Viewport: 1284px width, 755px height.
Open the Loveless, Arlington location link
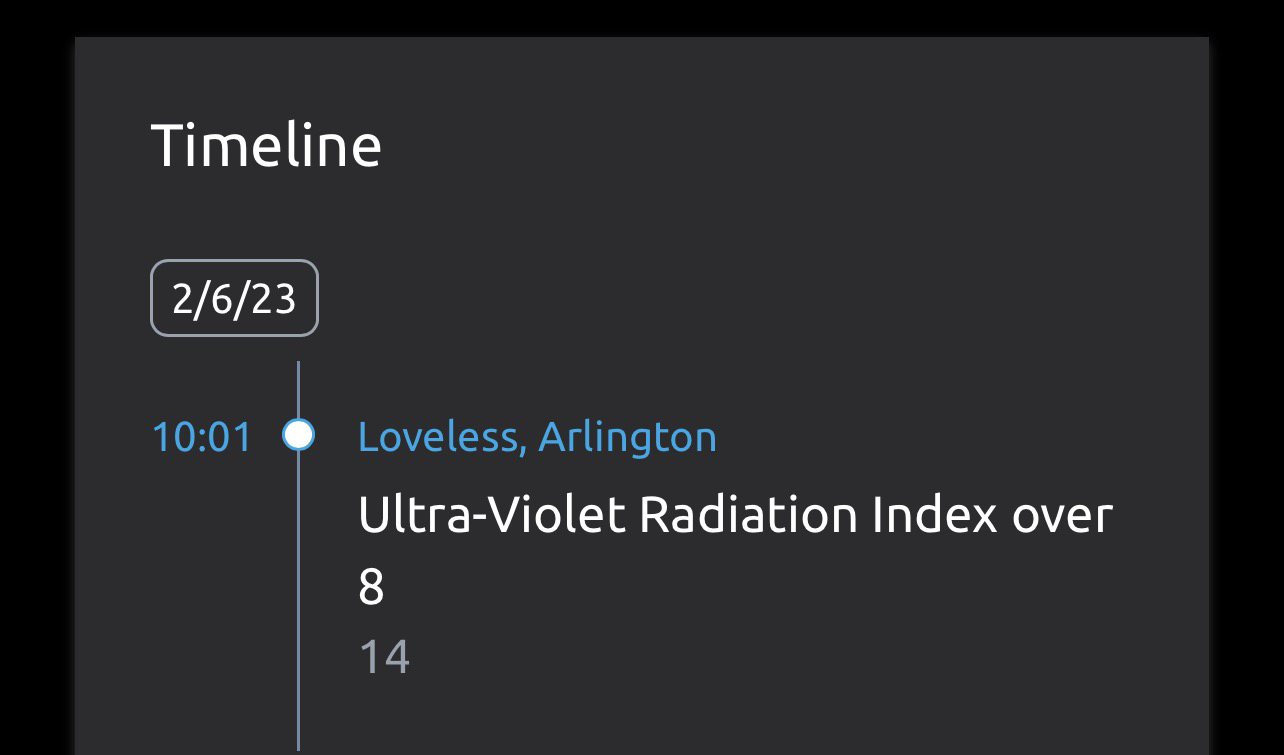[x=537, y=436]
